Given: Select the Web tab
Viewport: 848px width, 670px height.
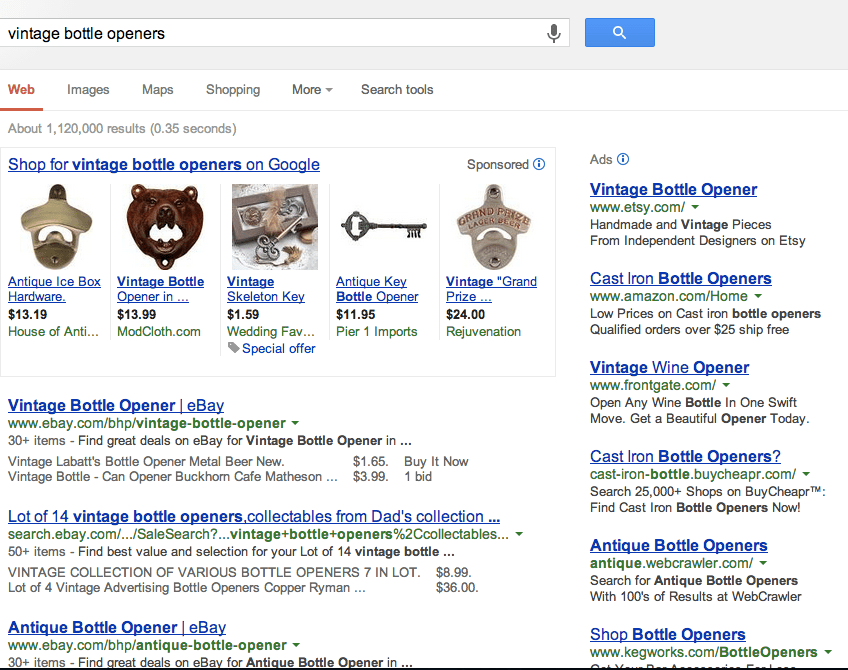Looking at the screenshot, I should [x=21, y=89].
